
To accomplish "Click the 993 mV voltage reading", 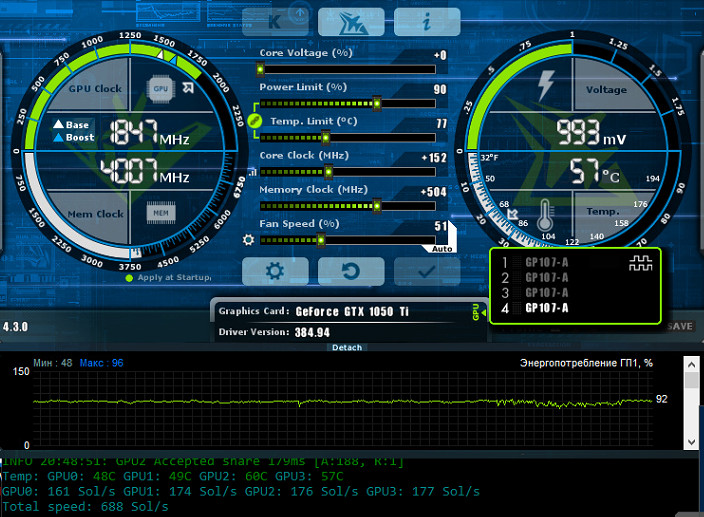I will click(x=591, y=132).
